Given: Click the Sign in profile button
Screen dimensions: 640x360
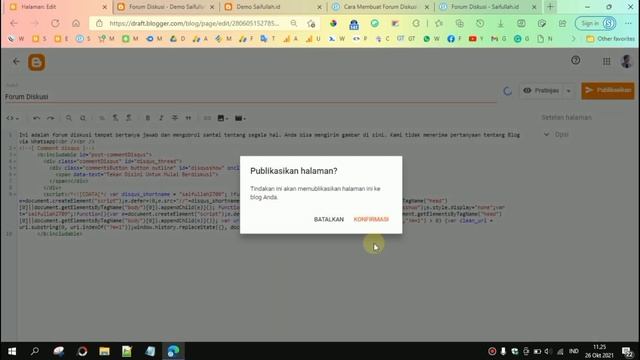Looking at the screenshot, I should point(596,24).
